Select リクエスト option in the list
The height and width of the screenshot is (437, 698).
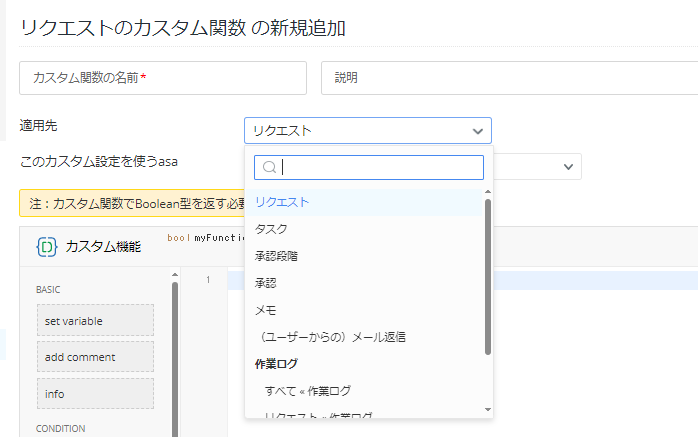click(x=282, y=202)
